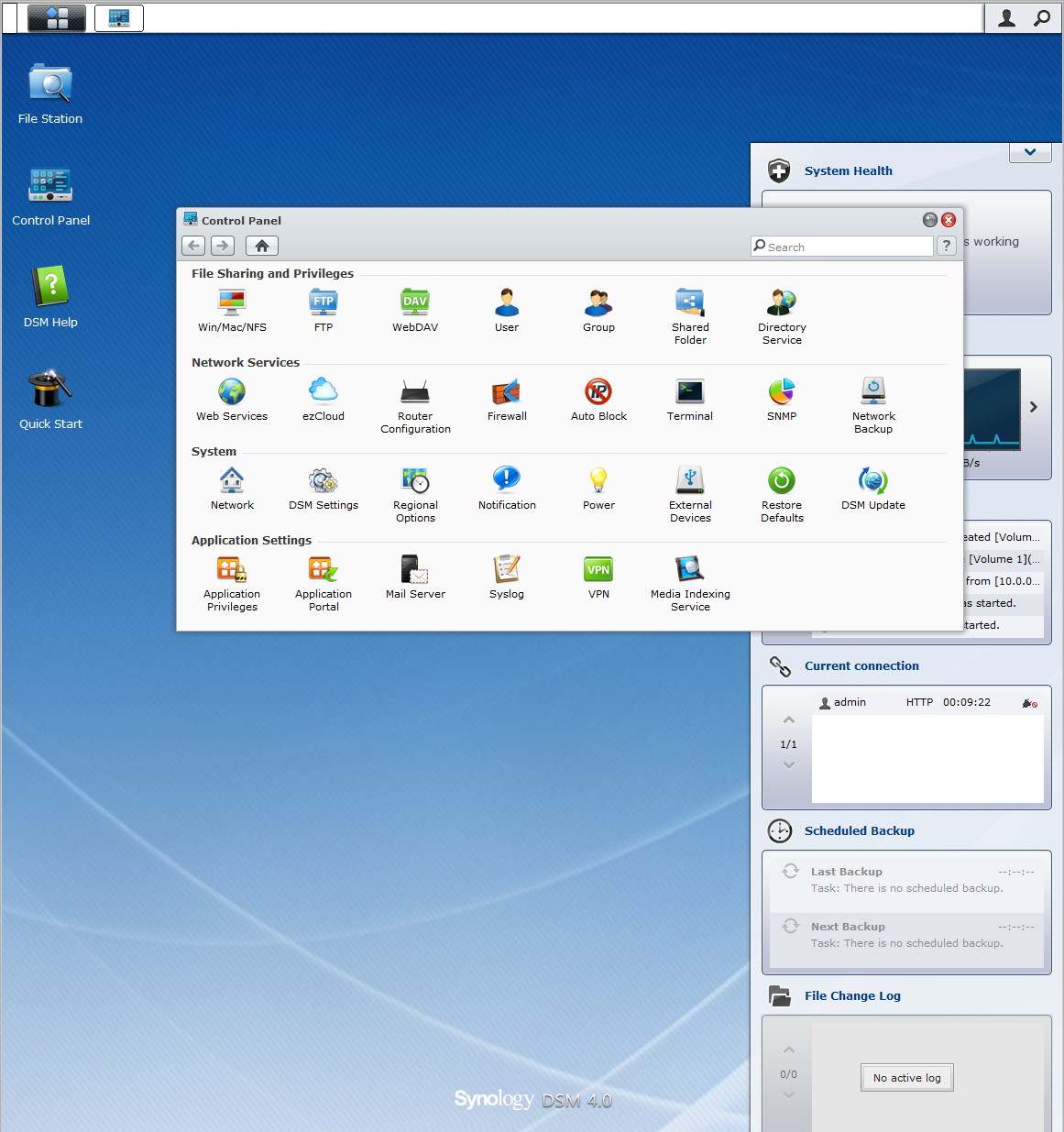Click the No active log button
Screen dimensions: 1064x1132
[906, 1078]
